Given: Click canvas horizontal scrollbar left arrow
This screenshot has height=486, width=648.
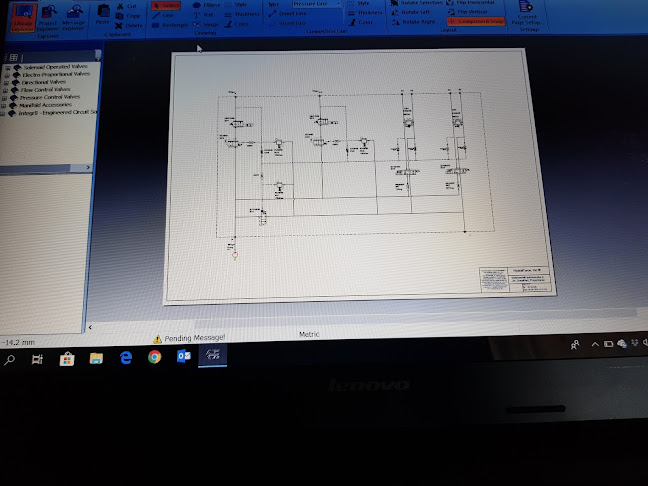Looking at the screenshot, I should click(x=90, y=327).
